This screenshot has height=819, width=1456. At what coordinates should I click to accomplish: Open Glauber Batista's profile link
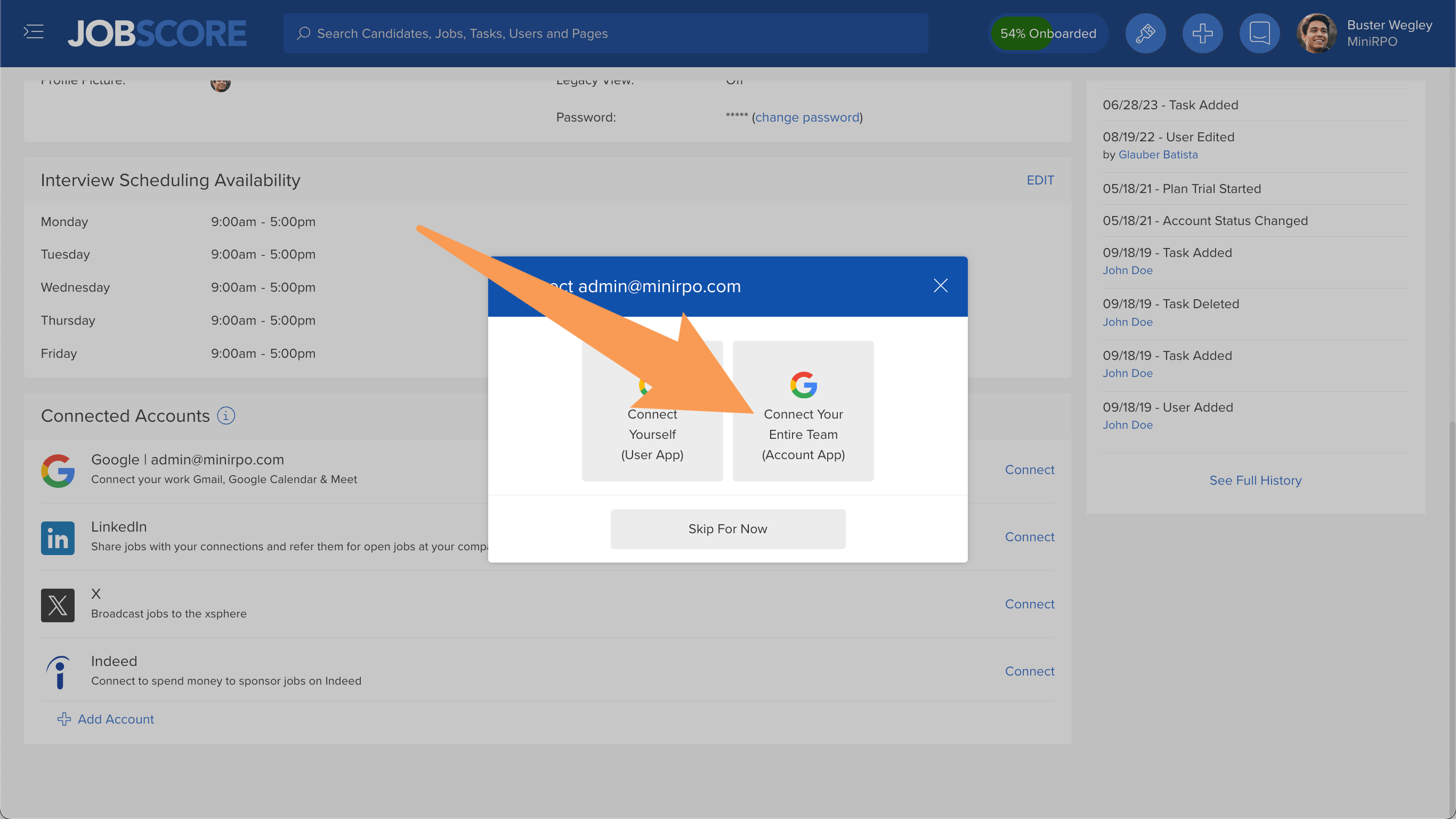click(1158, 155)
